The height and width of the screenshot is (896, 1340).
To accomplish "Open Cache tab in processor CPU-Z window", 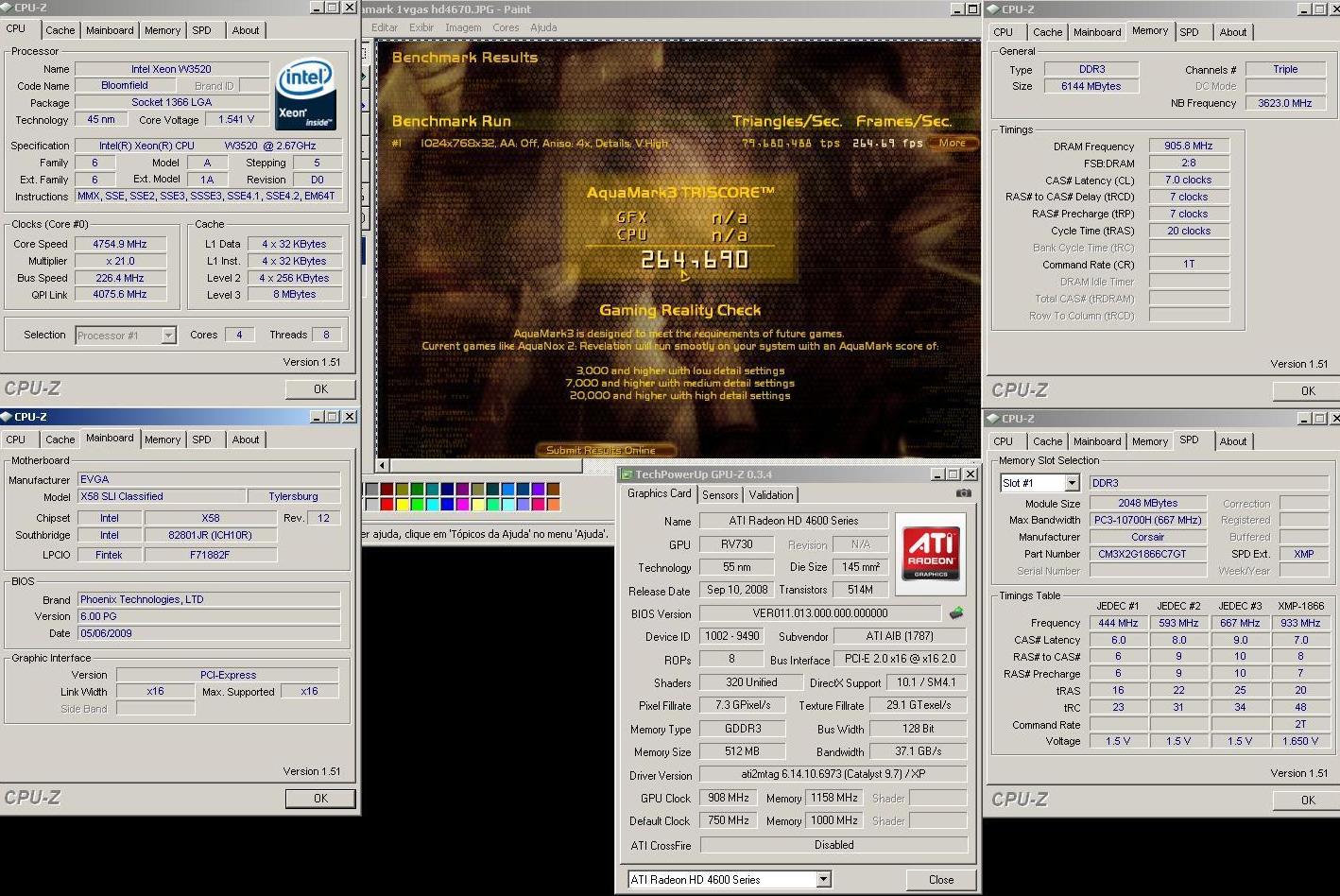I will pyautogui.click(x=60, y=30).
